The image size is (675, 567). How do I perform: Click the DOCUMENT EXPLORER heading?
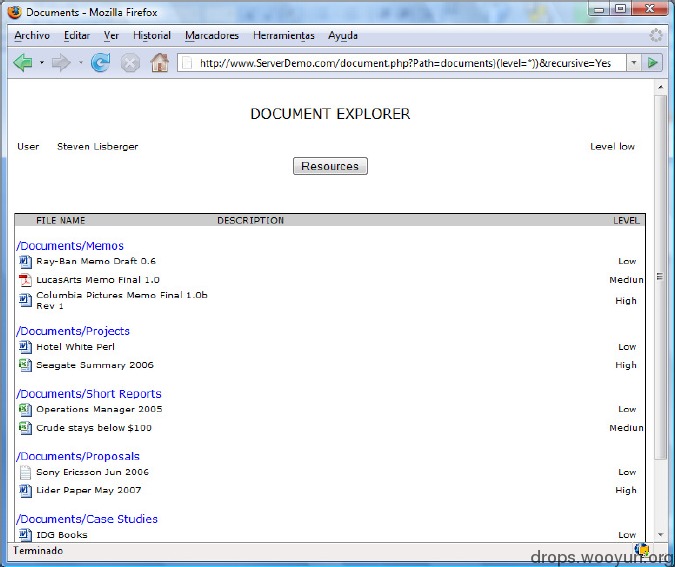tap(330, 114)
